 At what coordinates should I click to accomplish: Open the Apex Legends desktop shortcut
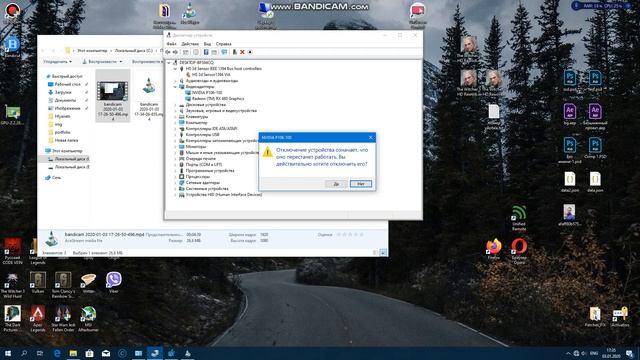[38, 319]
